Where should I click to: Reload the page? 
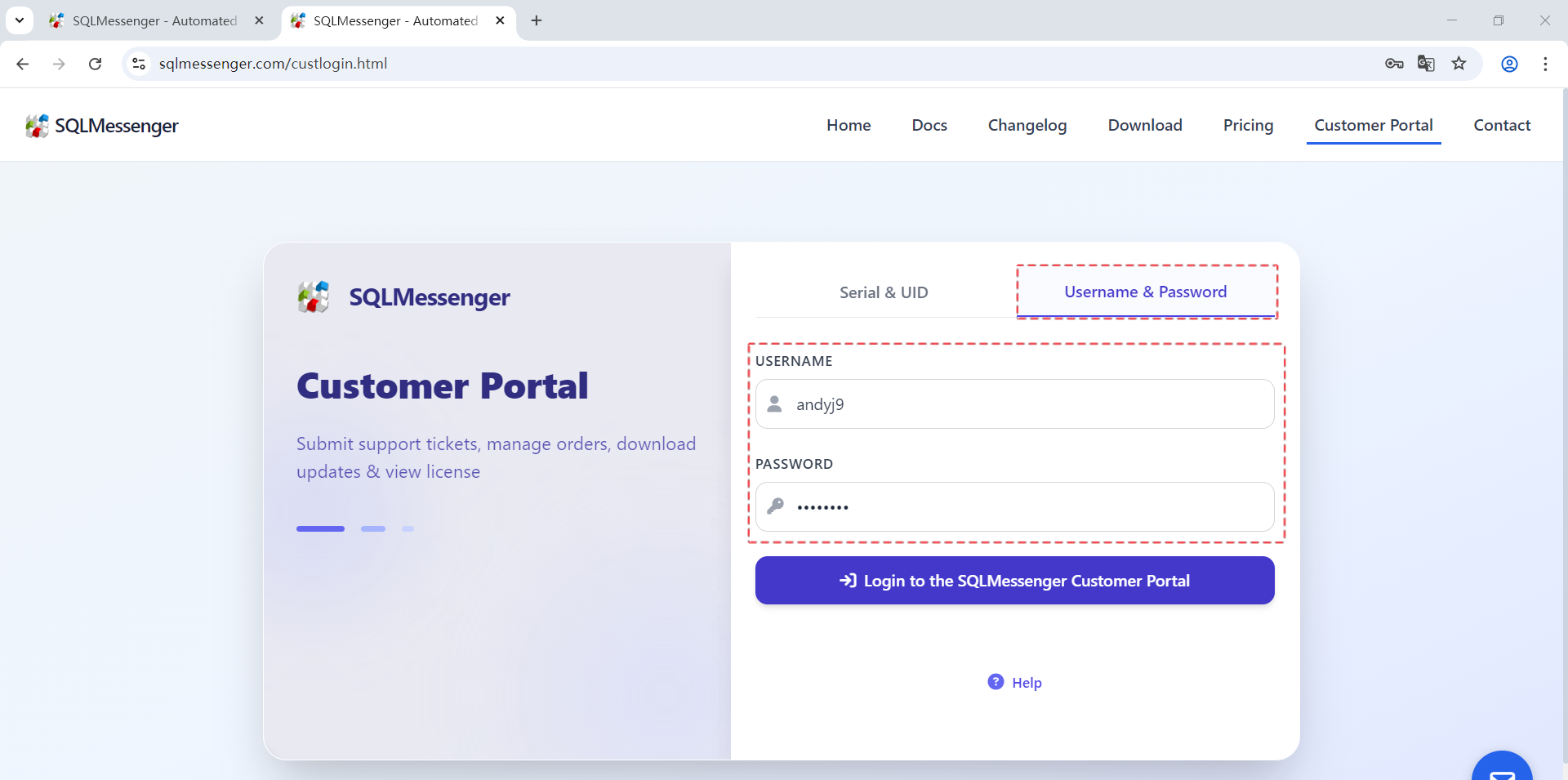pyautogui.click(x=96, y=64)
